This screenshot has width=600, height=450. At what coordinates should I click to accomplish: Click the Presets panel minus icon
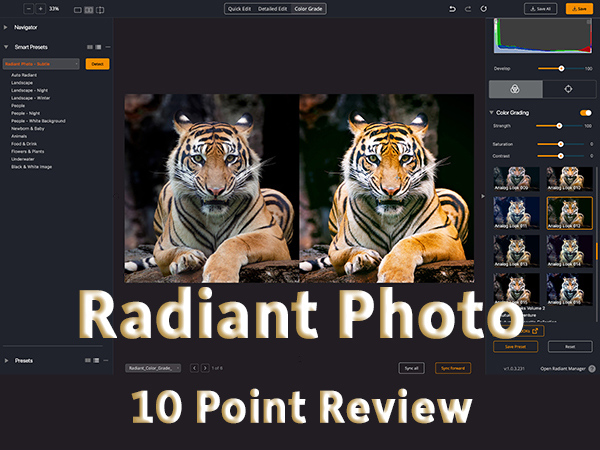click(x=106, y=360)
